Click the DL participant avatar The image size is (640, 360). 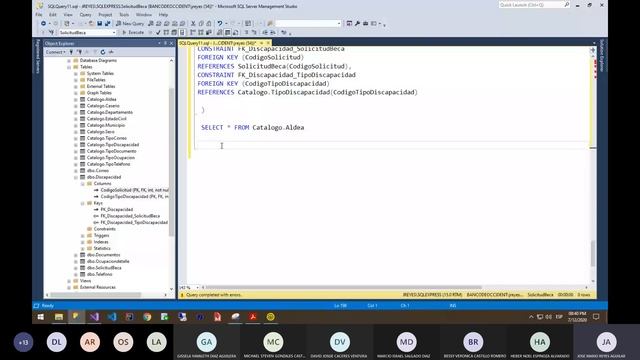coord(56,342)
